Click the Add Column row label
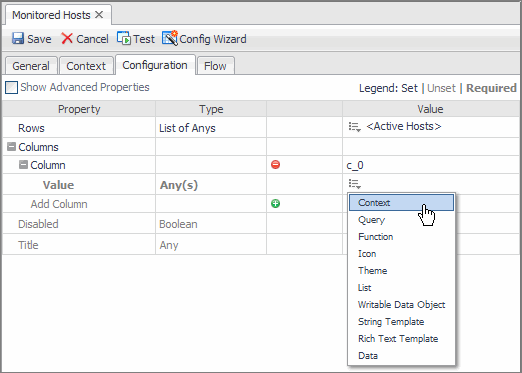 point(59,204)
